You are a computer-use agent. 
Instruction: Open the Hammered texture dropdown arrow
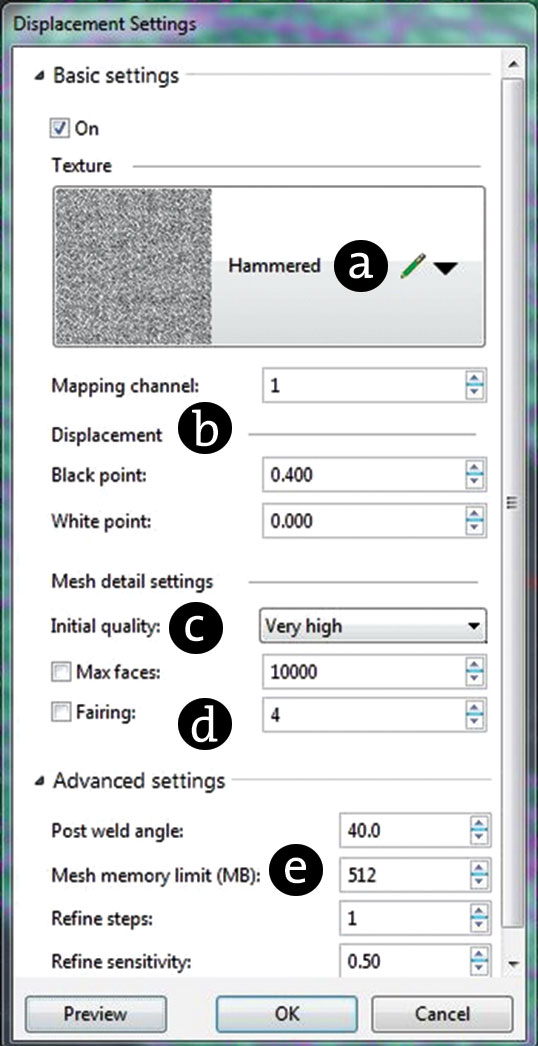point(445,268)
